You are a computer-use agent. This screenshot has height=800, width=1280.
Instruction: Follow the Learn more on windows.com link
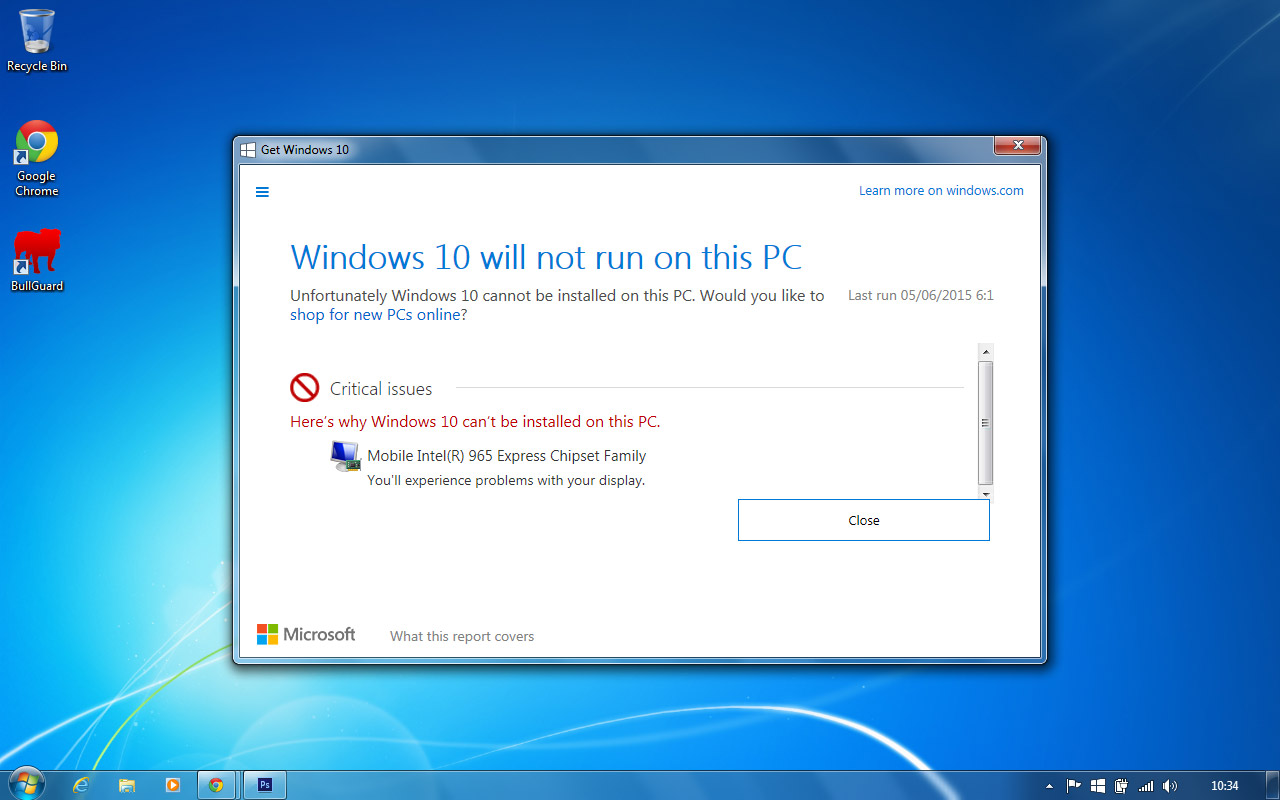coord(941,191)
